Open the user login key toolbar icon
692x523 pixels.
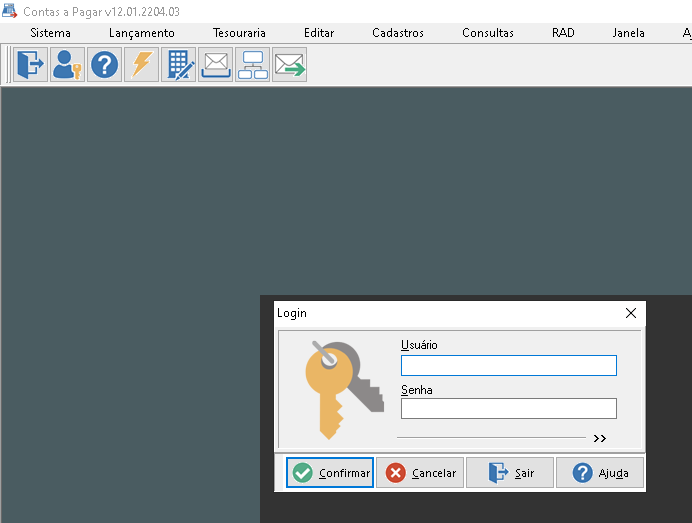tap(67, 65)
